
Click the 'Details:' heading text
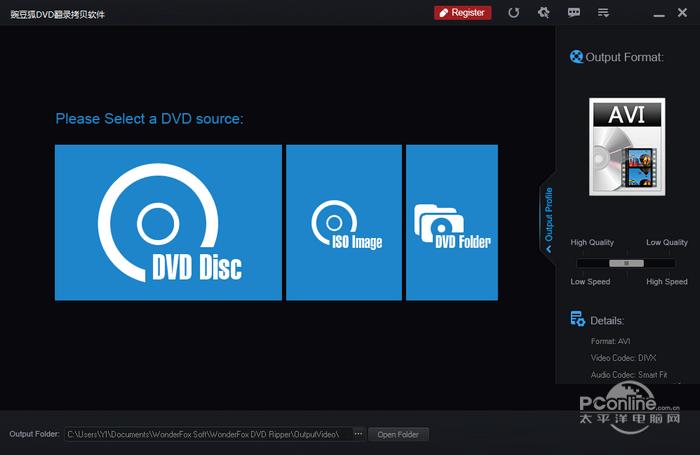607,321
